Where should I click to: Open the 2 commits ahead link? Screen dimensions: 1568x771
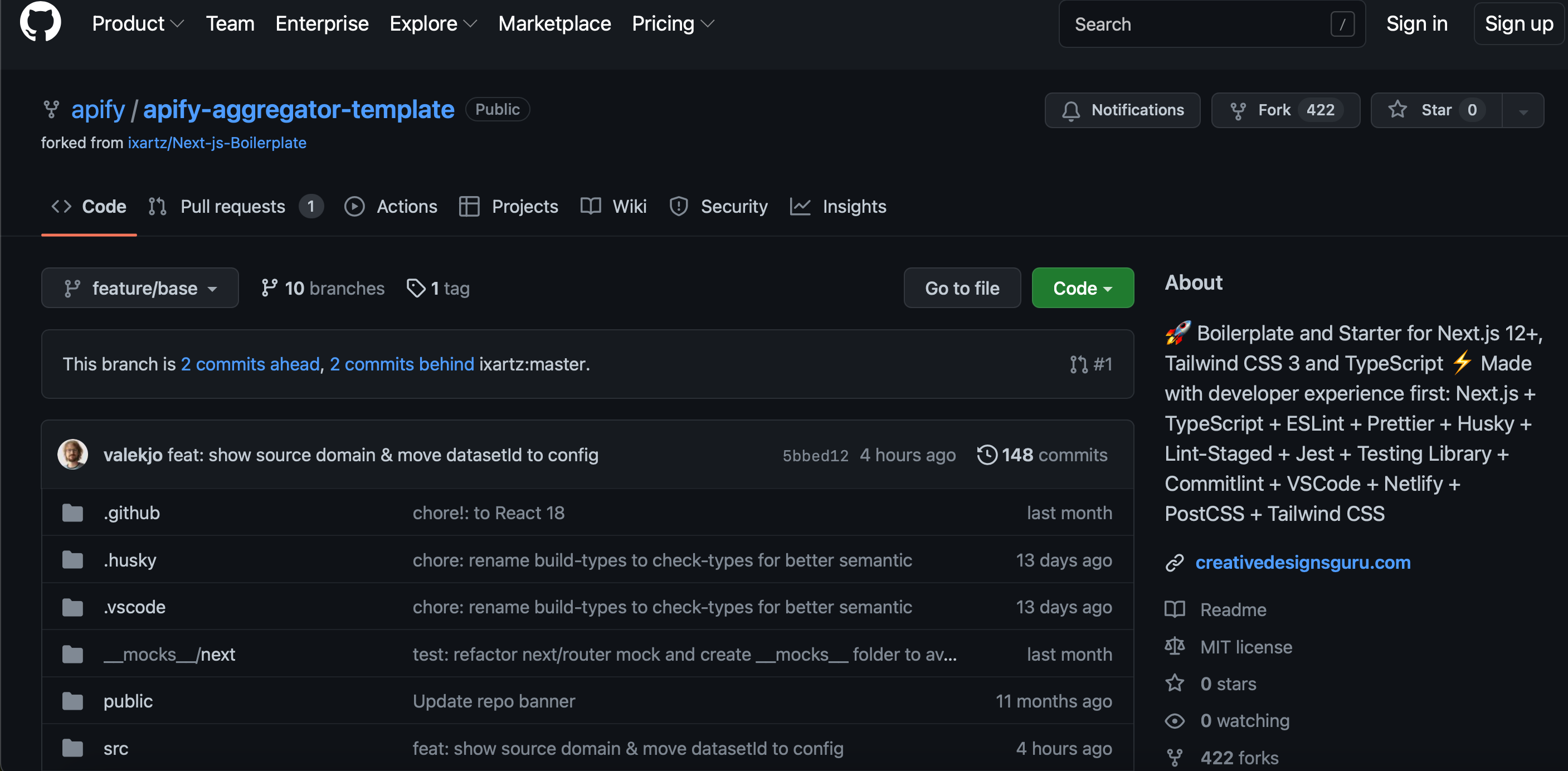point(250,364)
